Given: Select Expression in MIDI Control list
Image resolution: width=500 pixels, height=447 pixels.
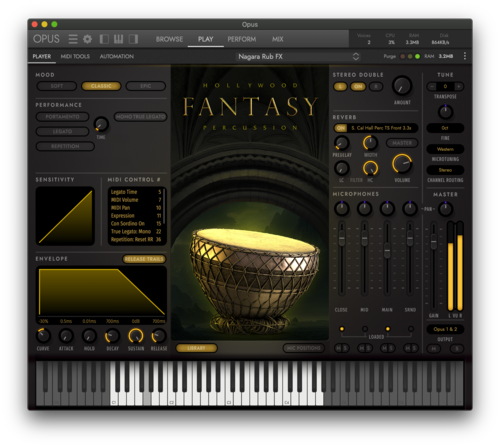Looking at the screenshot, I should pyautogui.click(x=136, y=216).
